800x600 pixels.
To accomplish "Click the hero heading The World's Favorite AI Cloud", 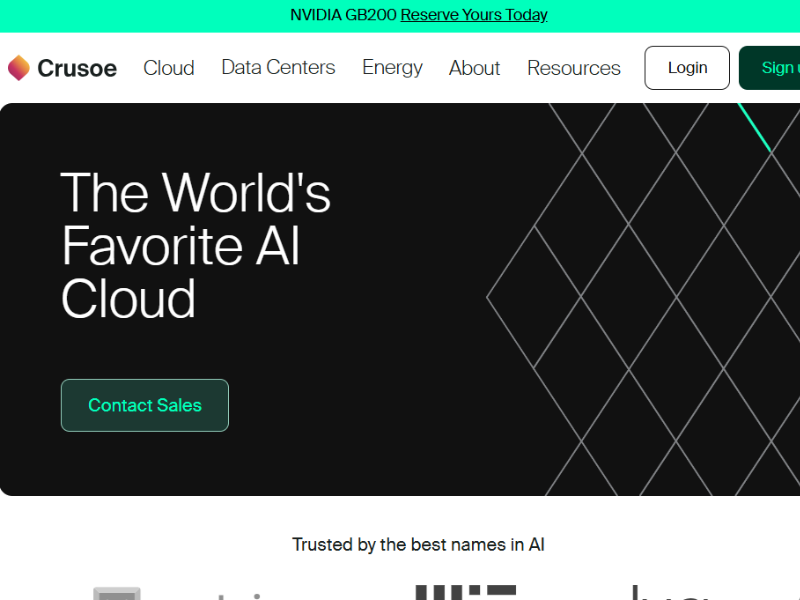I will point(196,245).
